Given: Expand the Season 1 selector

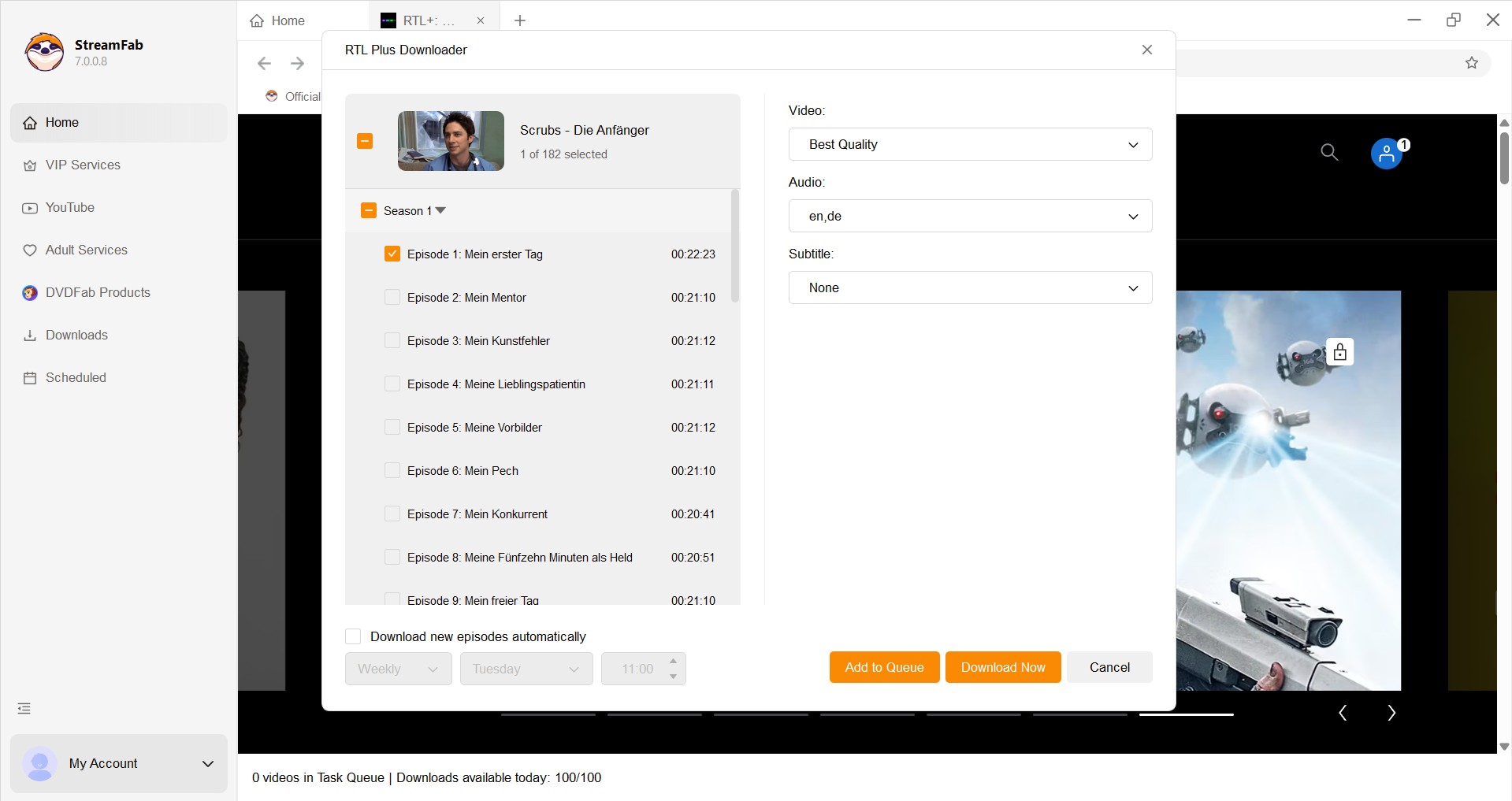Looking at the screenshot, I should [440, 210].
